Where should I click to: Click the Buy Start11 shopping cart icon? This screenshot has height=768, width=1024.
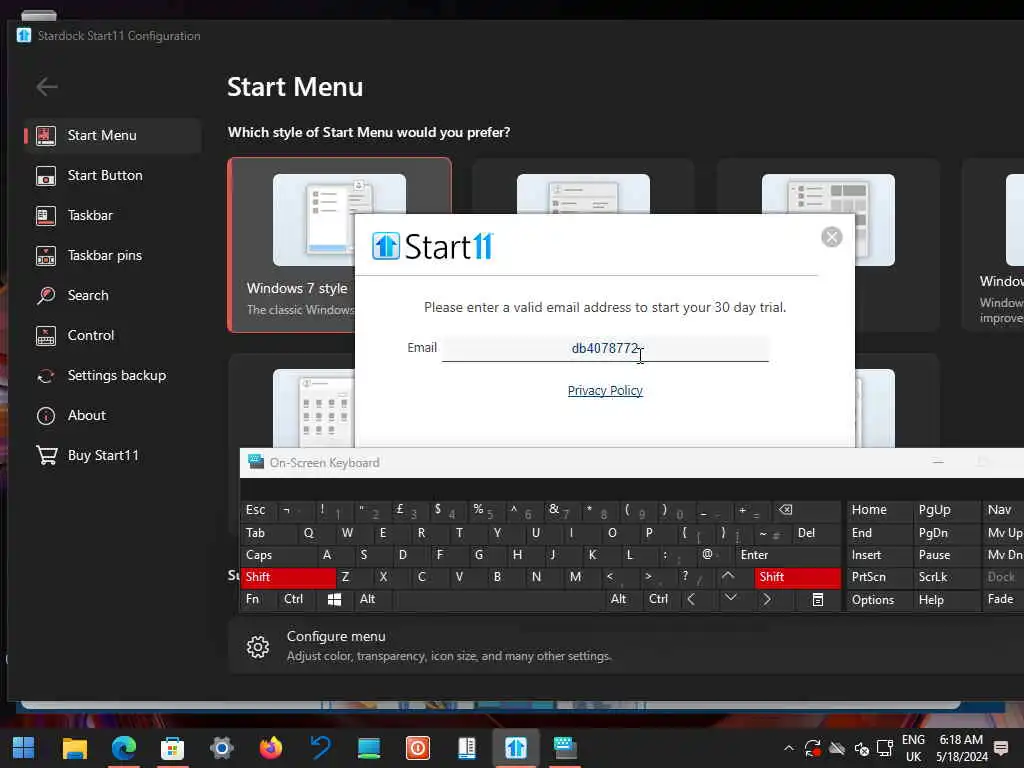point(46,455)
